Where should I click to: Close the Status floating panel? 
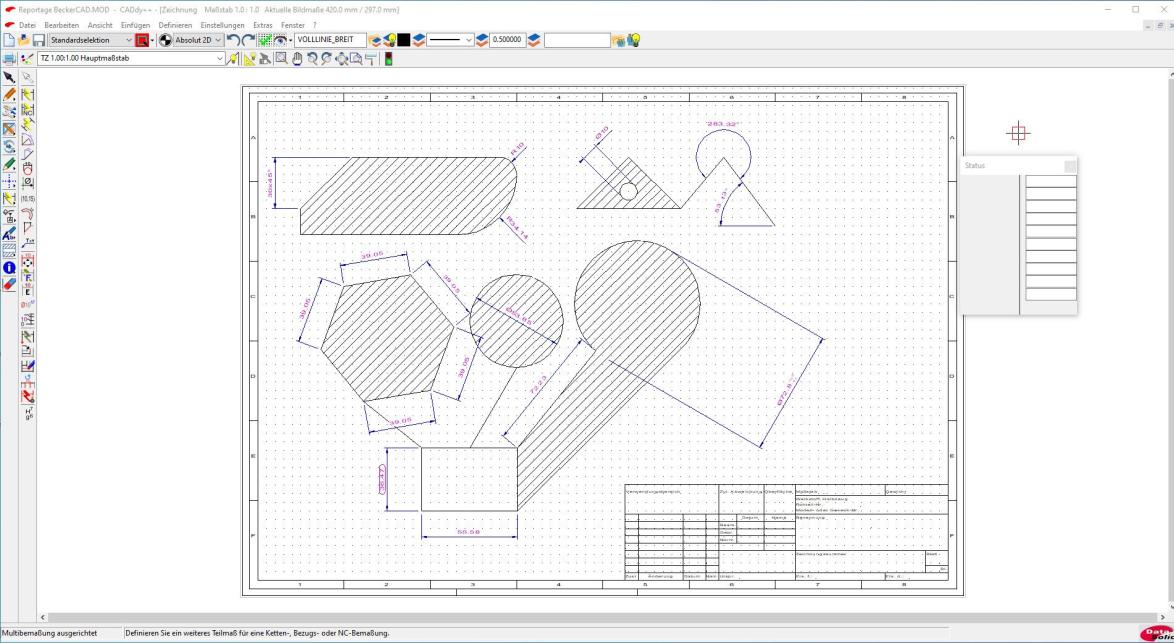click(1070, 166)
